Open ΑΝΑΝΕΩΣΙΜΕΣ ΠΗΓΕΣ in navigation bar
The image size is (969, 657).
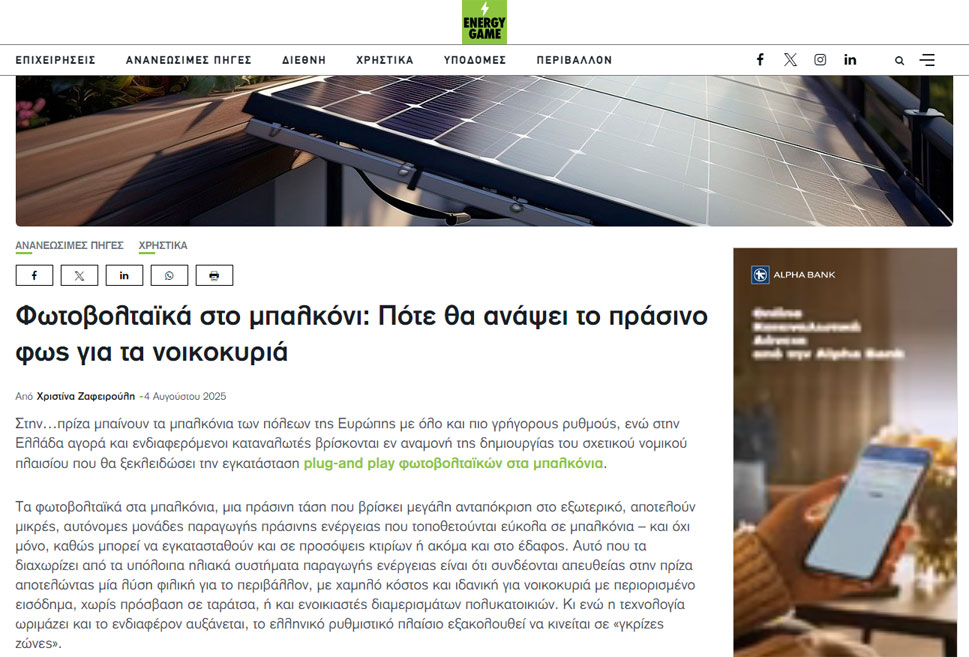click(x=188, y=60)
